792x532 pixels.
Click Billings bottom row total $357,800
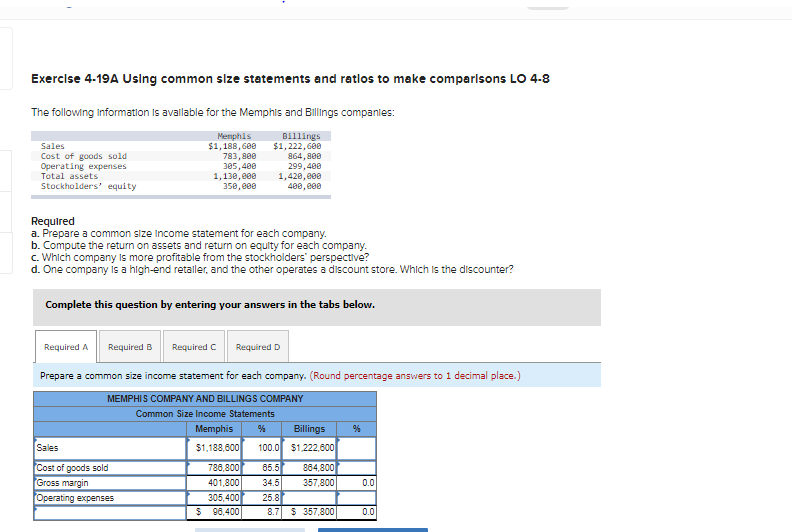pyautogui.click(x=309, y=512)
